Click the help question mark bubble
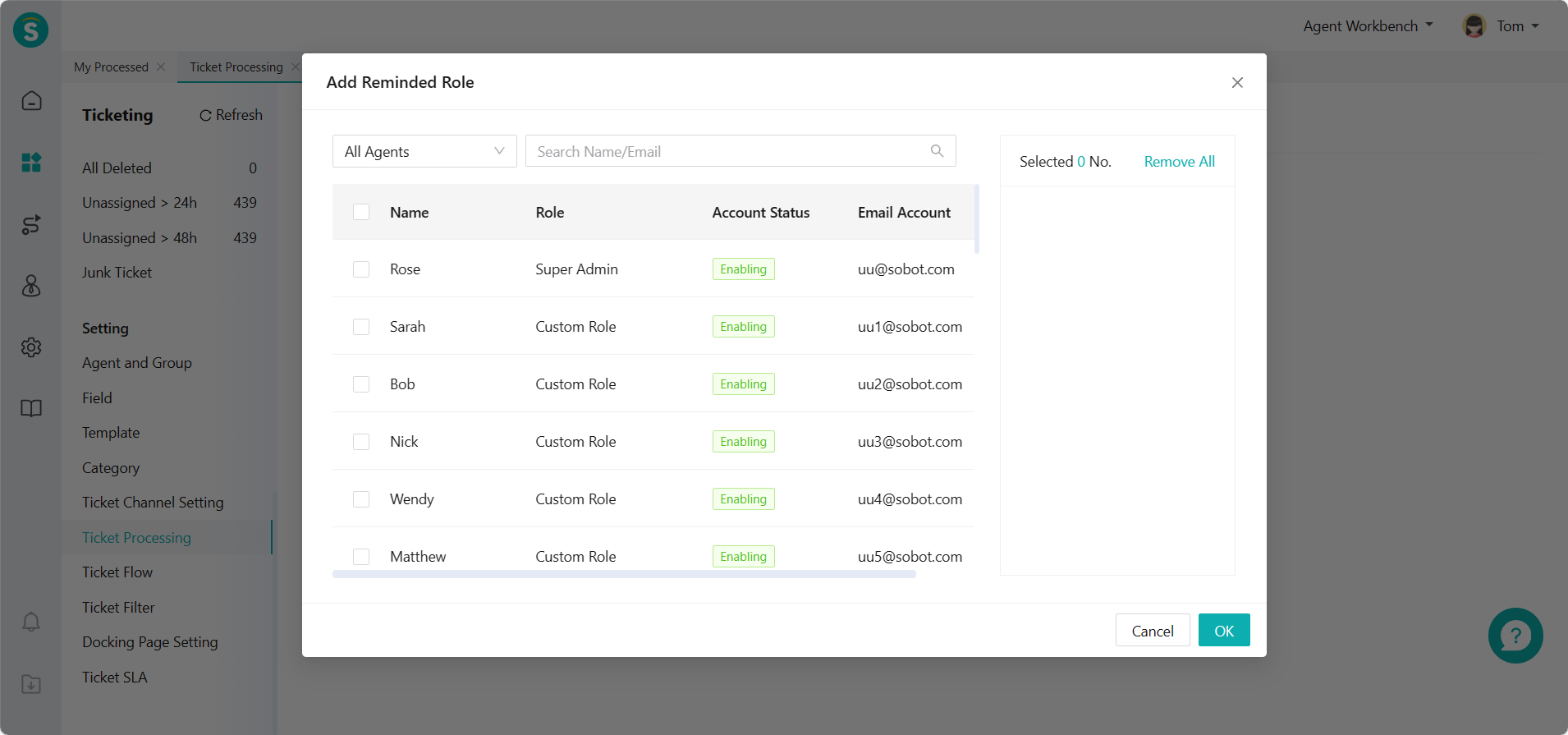1568x735 pixels. [x=1515, y=636]
